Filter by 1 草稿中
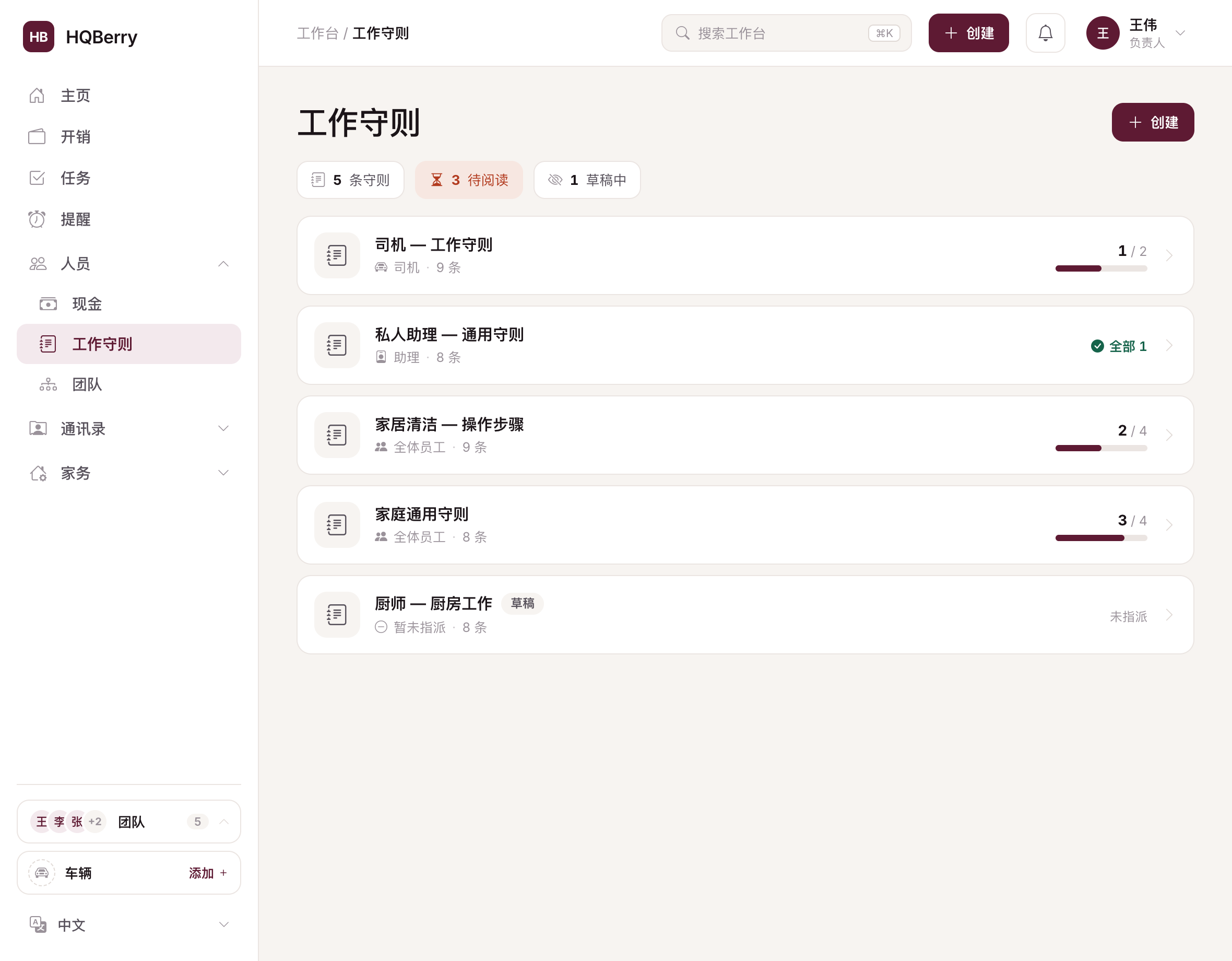The image size is (1232, 961). 587,180
